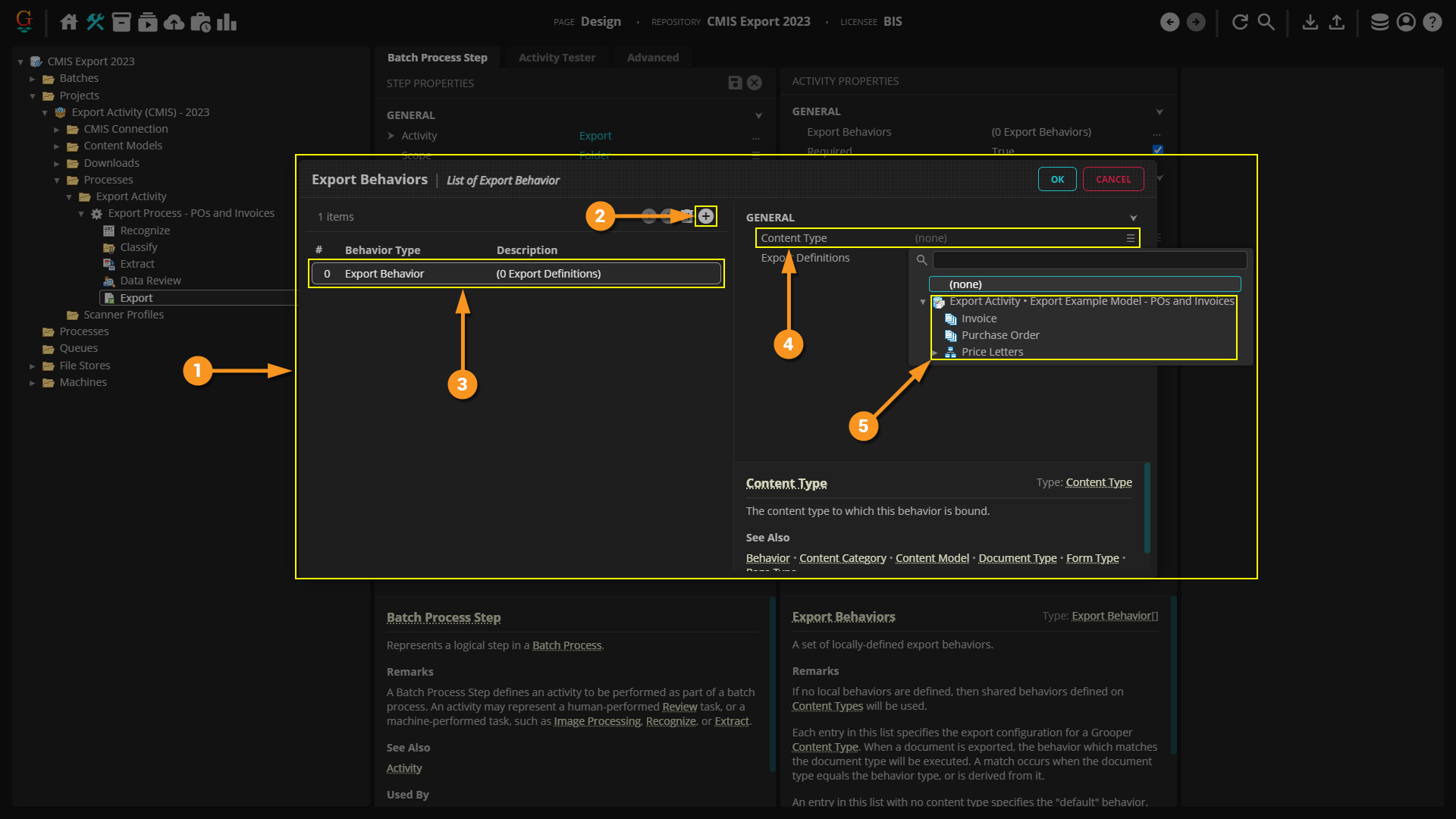Click the search magnifier in top toolbar
This screenshot has width=1456, height=819.
click(x=1266, y=22)
